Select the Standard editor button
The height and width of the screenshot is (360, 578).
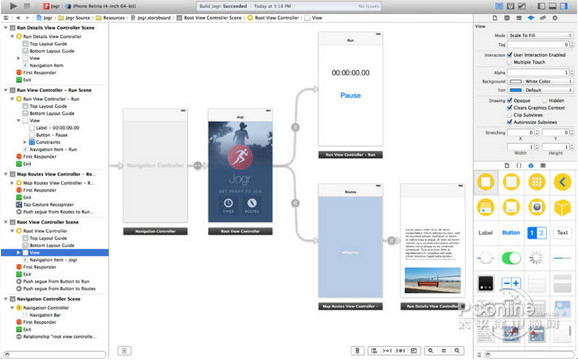coord(499,6)
